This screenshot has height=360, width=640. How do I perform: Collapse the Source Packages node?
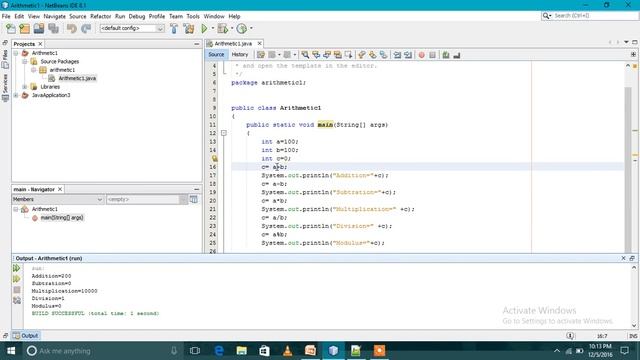click(x=25, y=62)
